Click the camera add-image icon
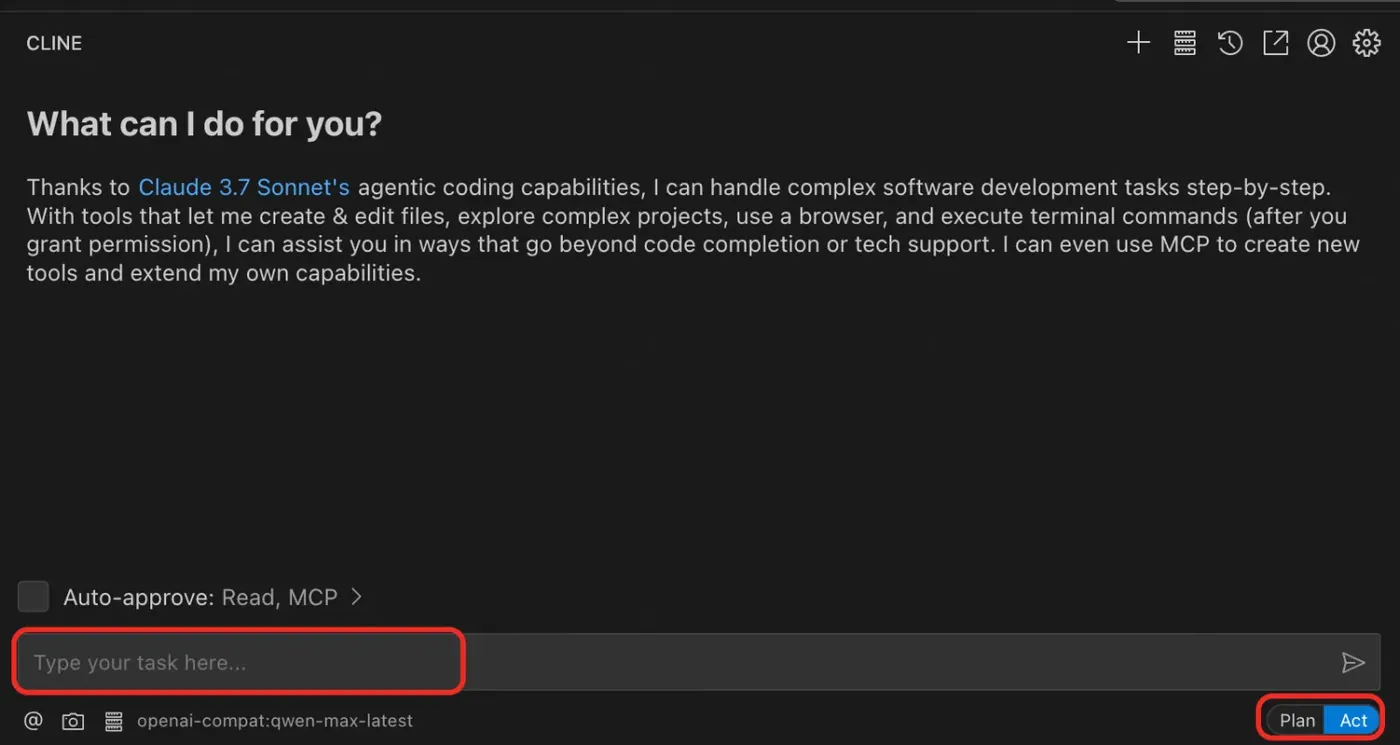 click(73, 721)
